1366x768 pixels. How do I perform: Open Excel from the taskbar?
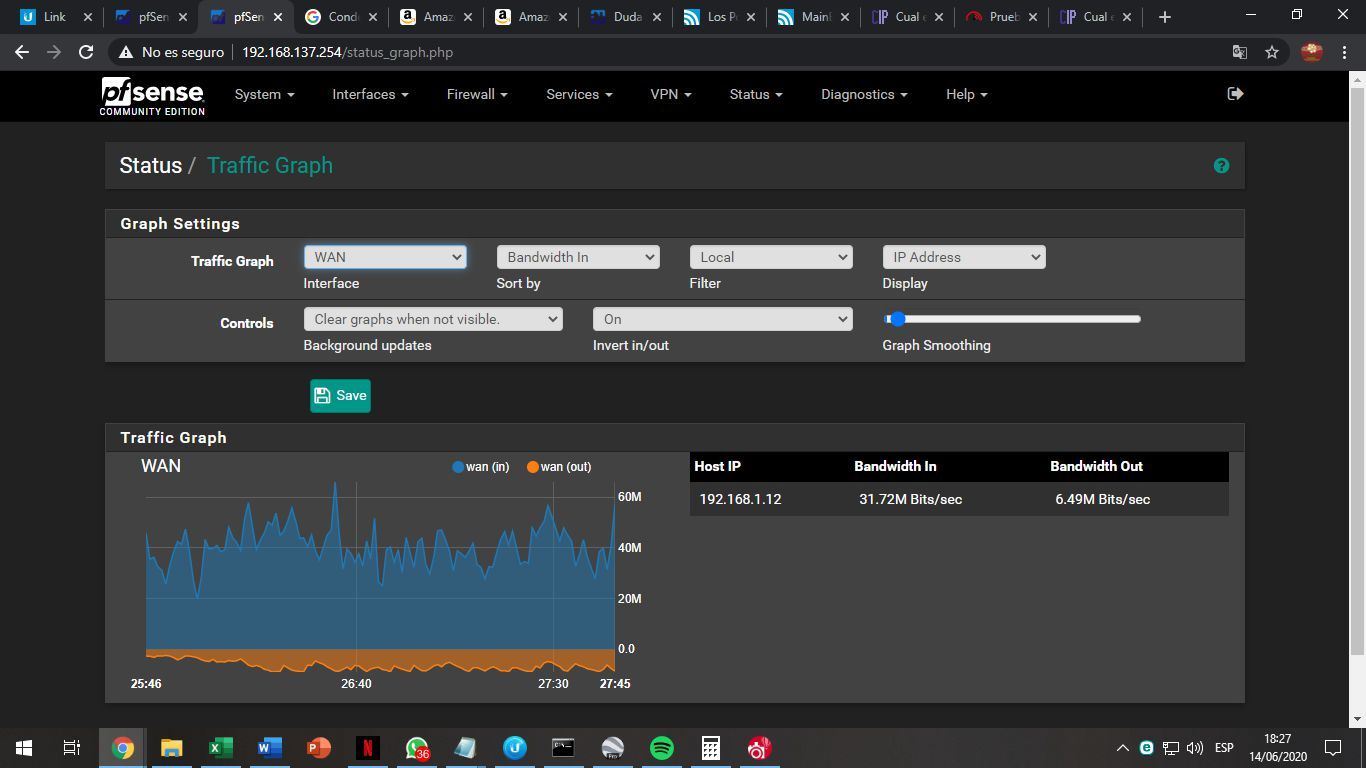point(220,748)
